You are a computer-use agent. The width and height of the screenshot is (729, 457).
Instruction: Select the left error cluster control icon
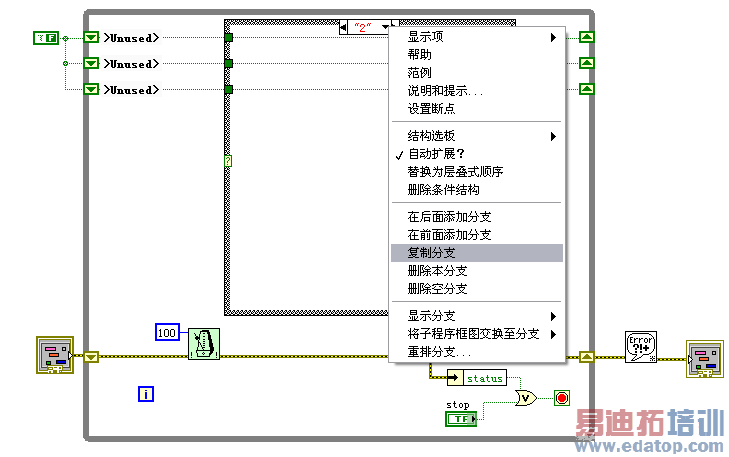click(55, 355)
